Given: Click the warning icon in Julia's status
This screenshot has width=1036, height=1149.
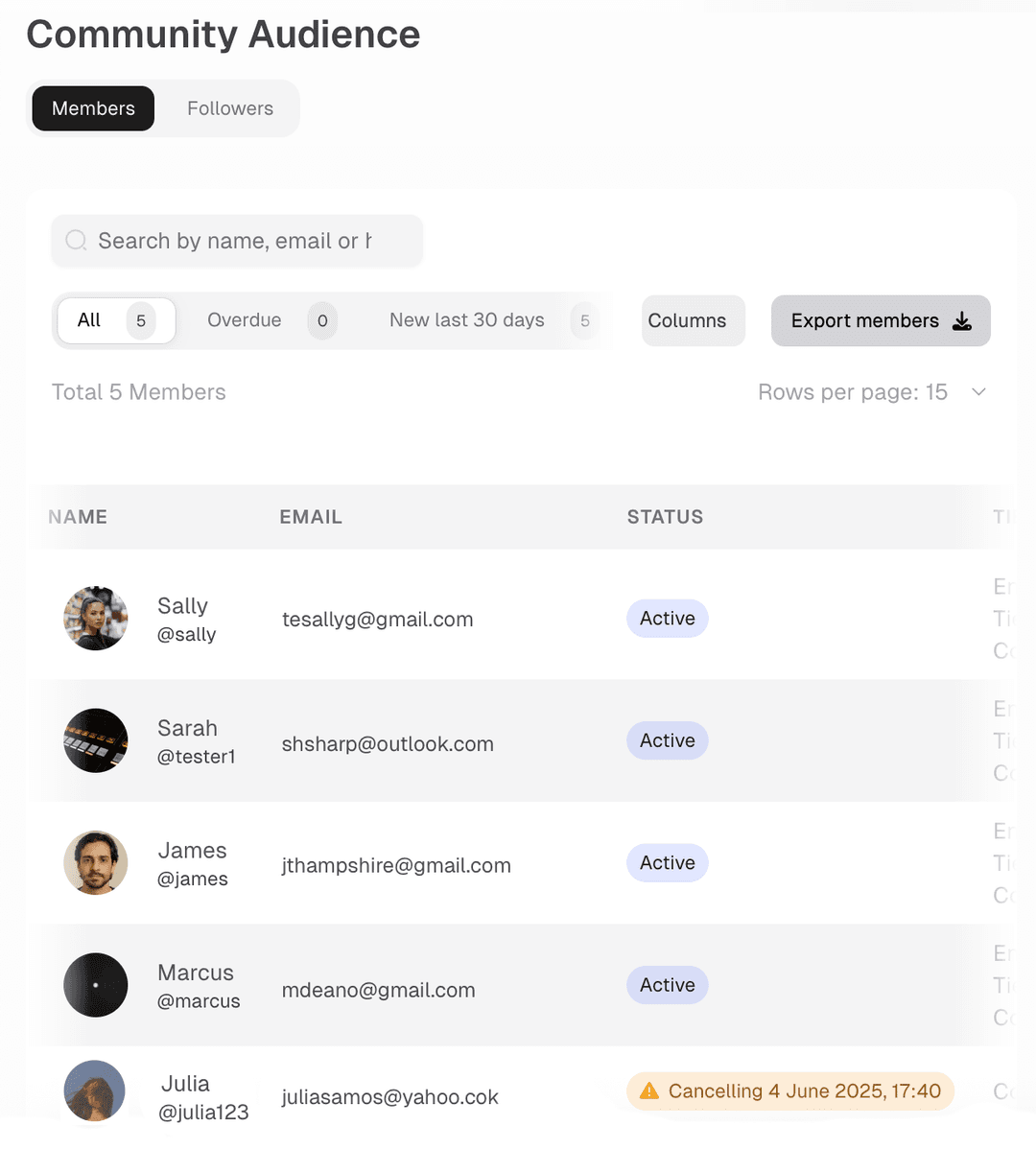Looking at the screenshot, I should 649,1091.
